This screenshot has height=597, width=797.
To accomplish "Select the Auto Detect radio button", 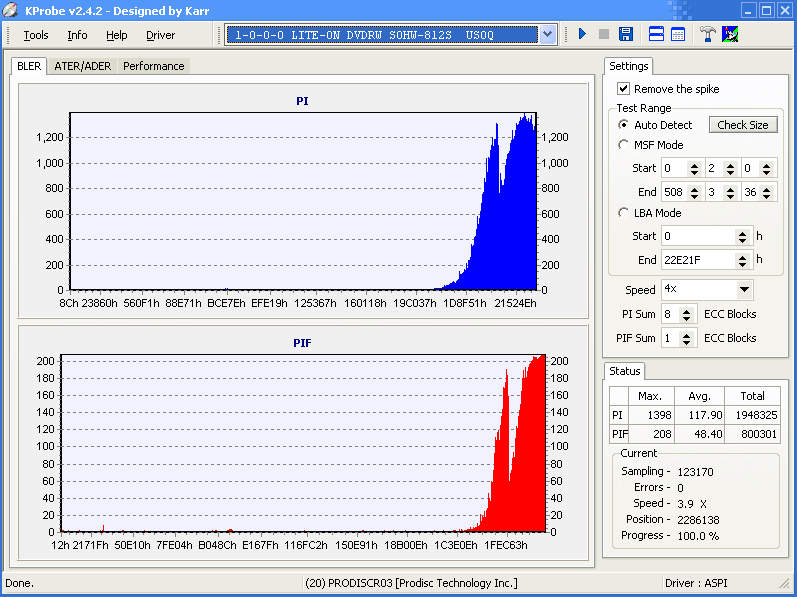I will pos(623,124).
